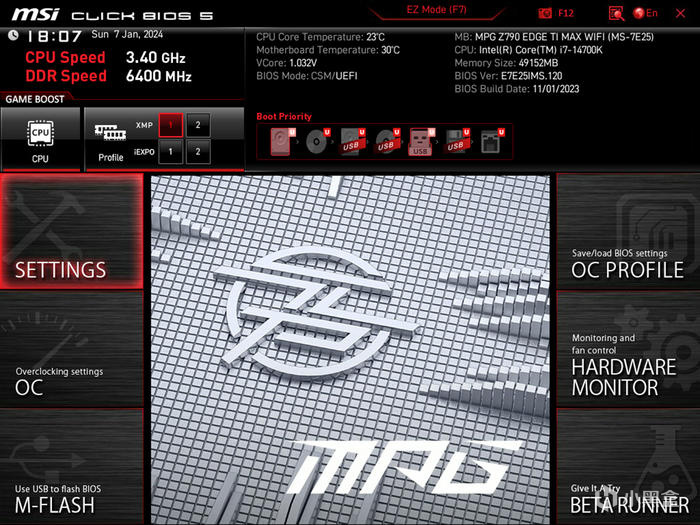Viewport: 700px width, 525px height.
Task: Select USB hard disk boot device
Action: pyautogui.click(x=353, y=142)
